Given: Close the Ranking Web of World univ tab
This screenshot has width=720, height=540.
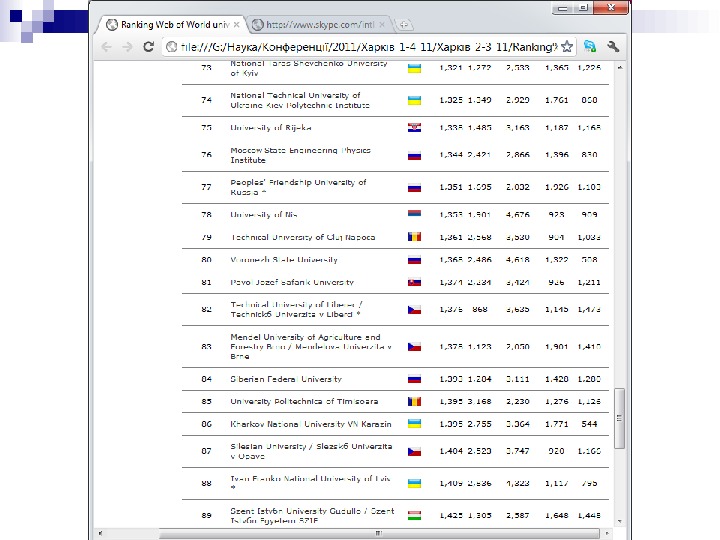Looking at the screenshot, I should click(x=236, y=25).
